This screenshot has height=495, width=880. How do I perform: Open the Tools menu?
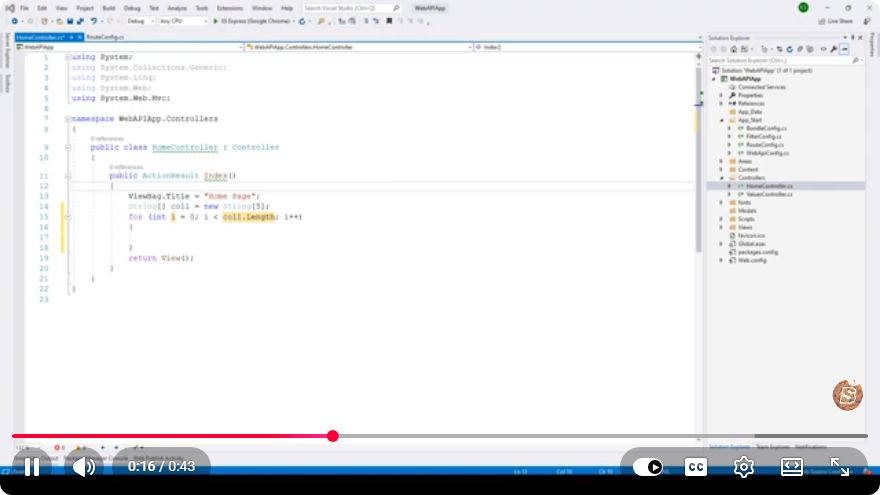point(201,8)
